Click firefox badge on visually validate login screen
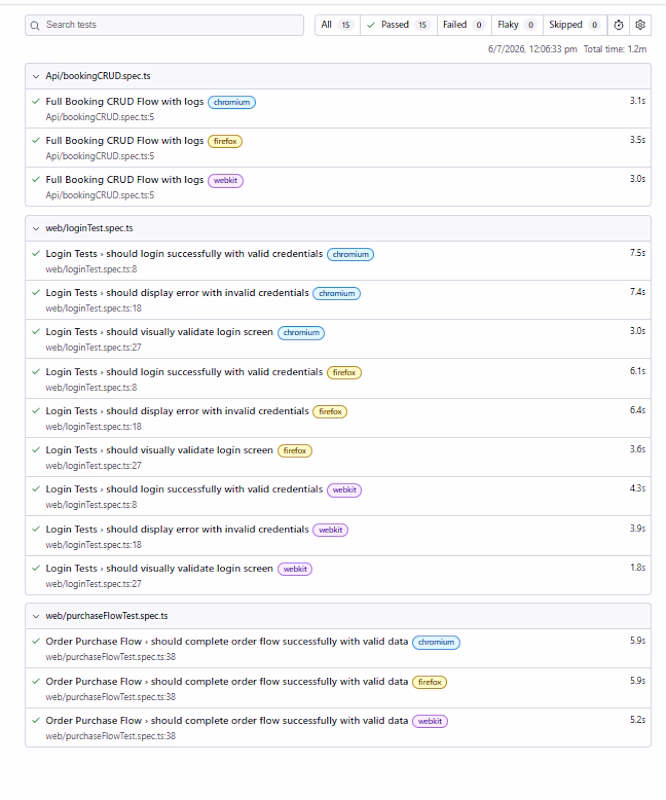666x800 pixels. click(294, 451)
